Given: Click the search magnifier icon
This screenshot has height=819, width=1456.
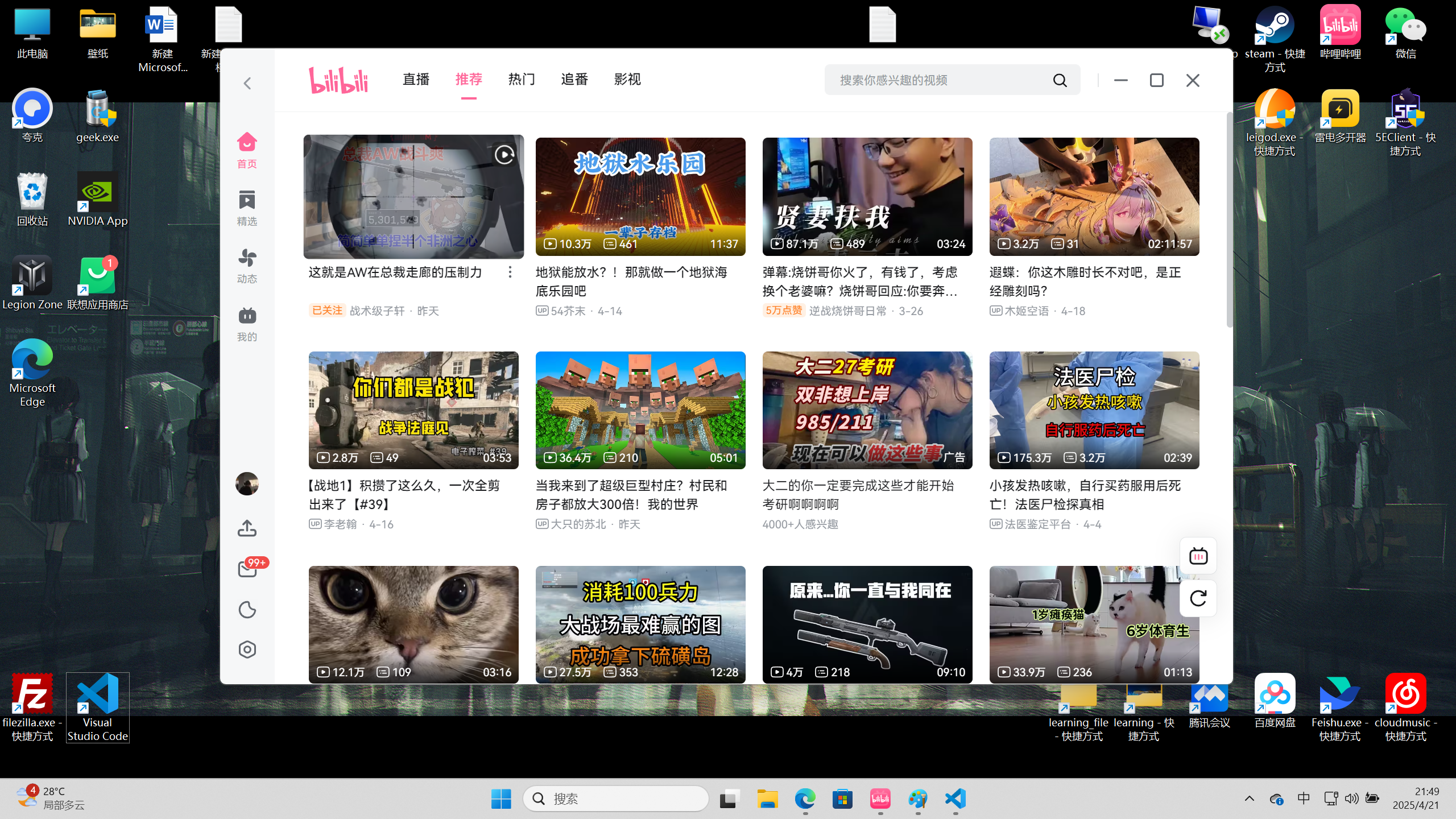Looking at the screenshot, I should click(x=1060, y=80).
